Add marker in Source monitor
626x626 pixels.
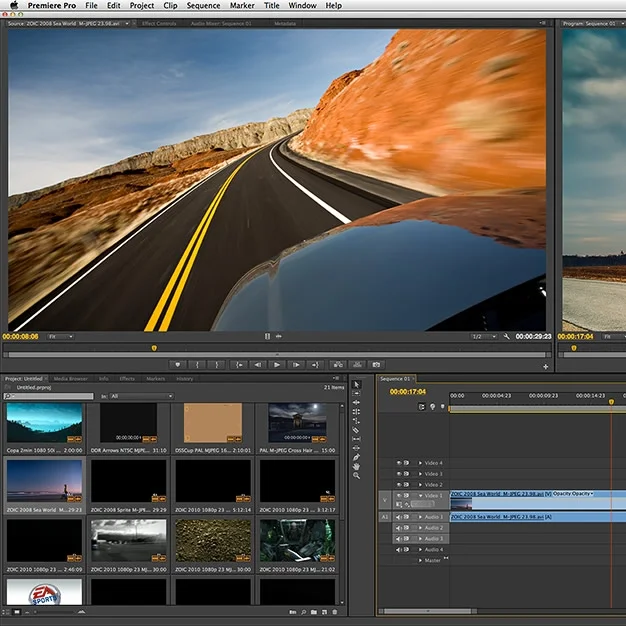(x=178, y=365)
